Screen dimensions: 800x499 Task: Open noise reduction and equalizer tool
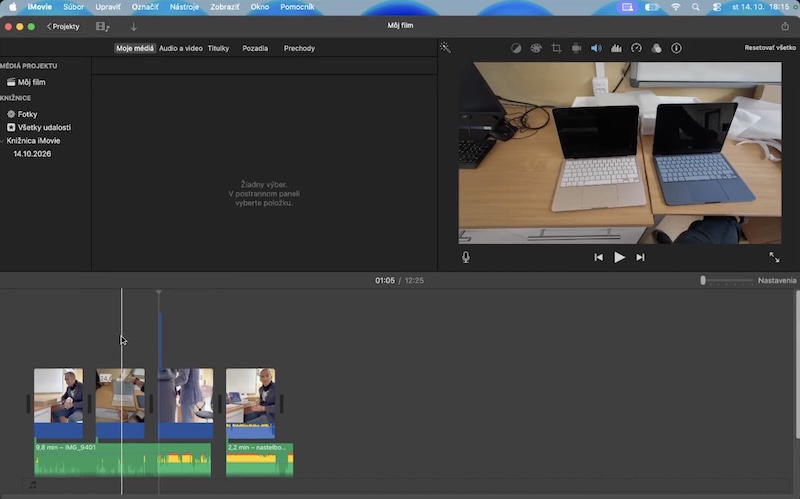pos(616,48)
